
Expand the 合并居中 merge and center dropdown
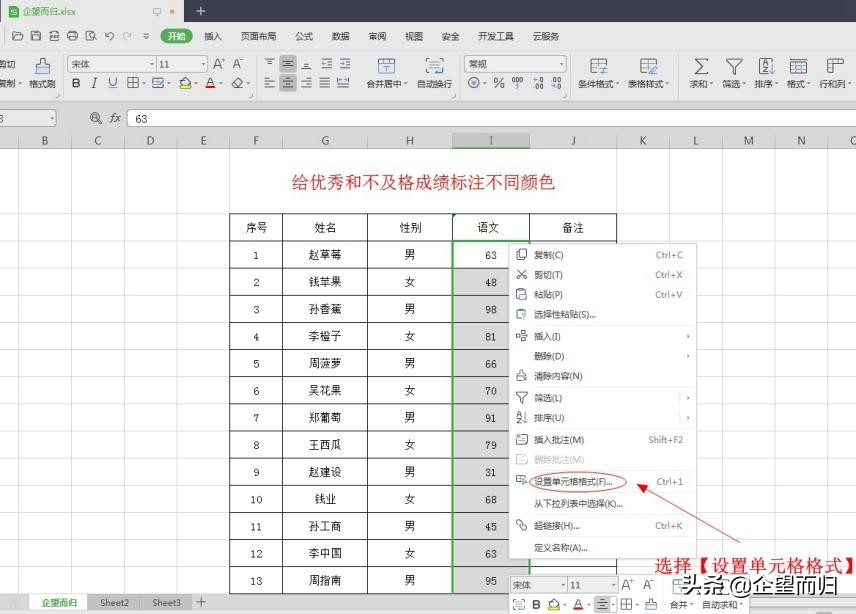[x=406, y=84]
